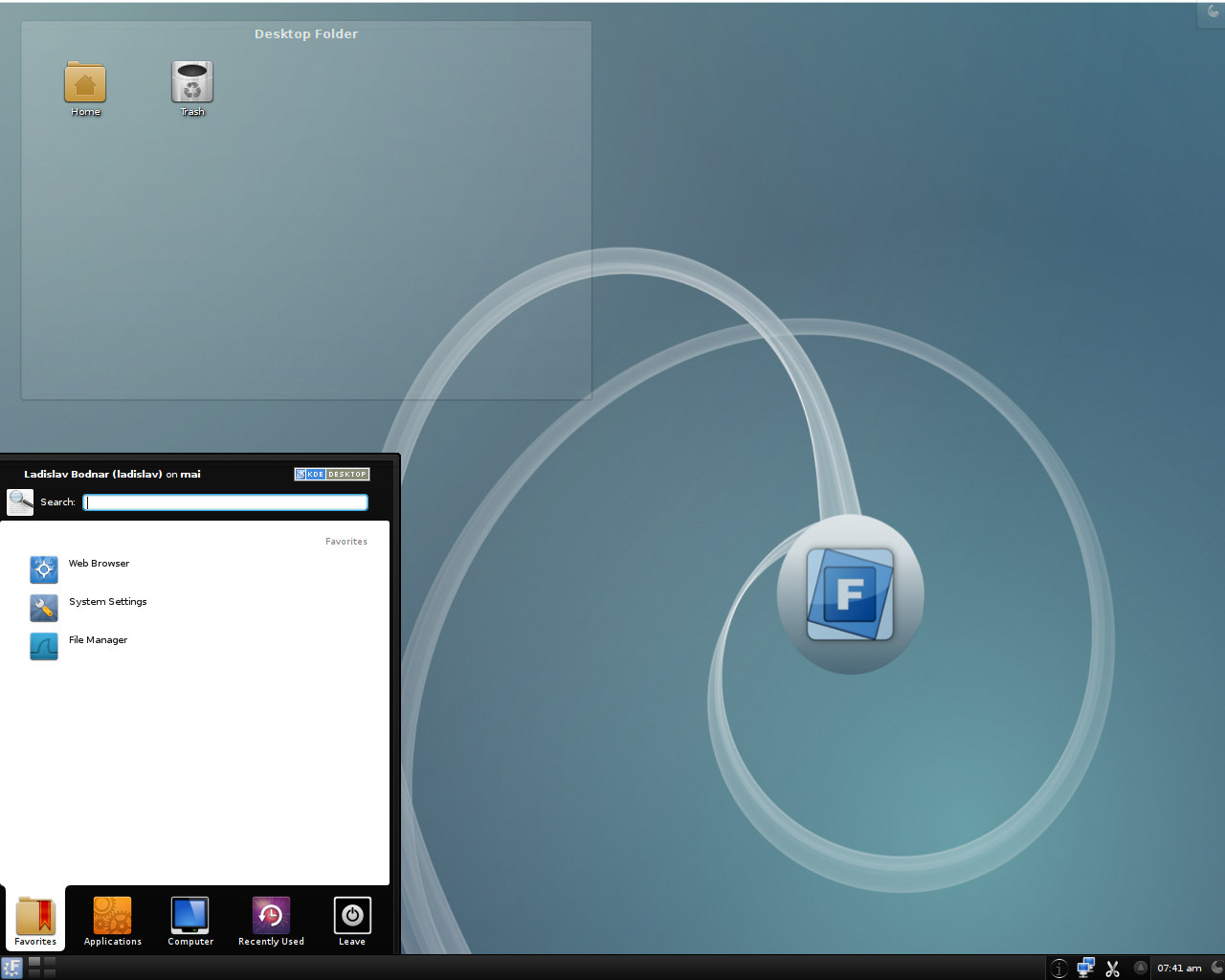
Task: Launch File Manager from Favorites
Action: coord(98,641)
